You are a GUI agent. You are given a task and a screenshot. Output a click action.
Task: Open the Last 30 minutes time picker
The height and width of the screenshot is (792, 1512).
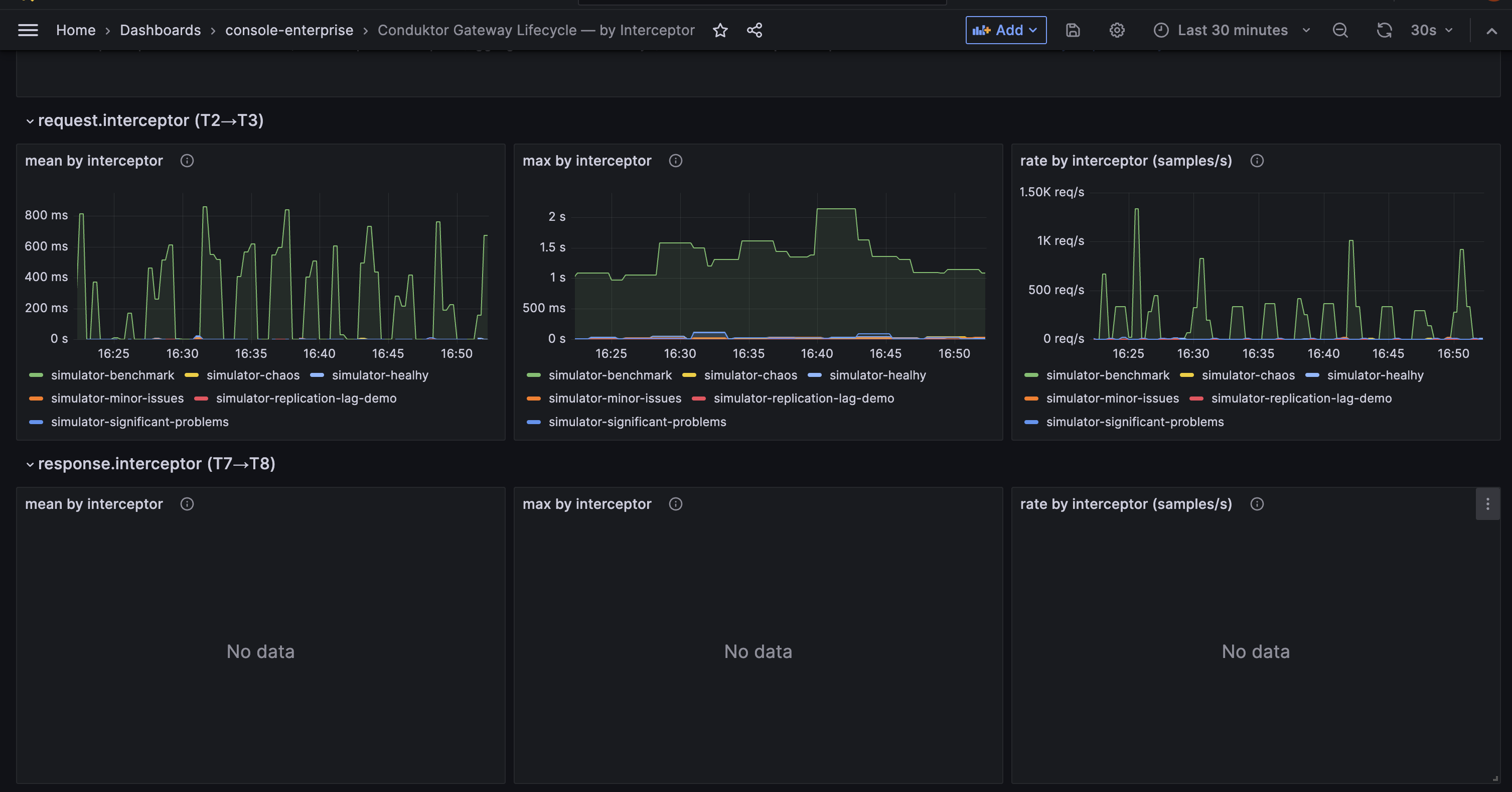tap(1232, 30)
